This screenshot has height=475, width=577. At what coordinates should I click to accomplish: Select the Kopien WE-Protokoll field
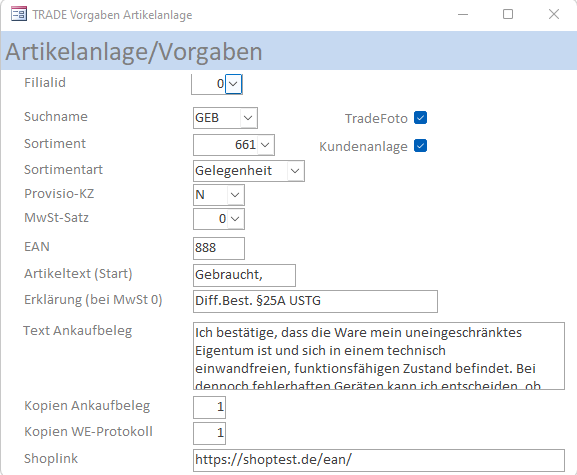(x=209, y=433)
